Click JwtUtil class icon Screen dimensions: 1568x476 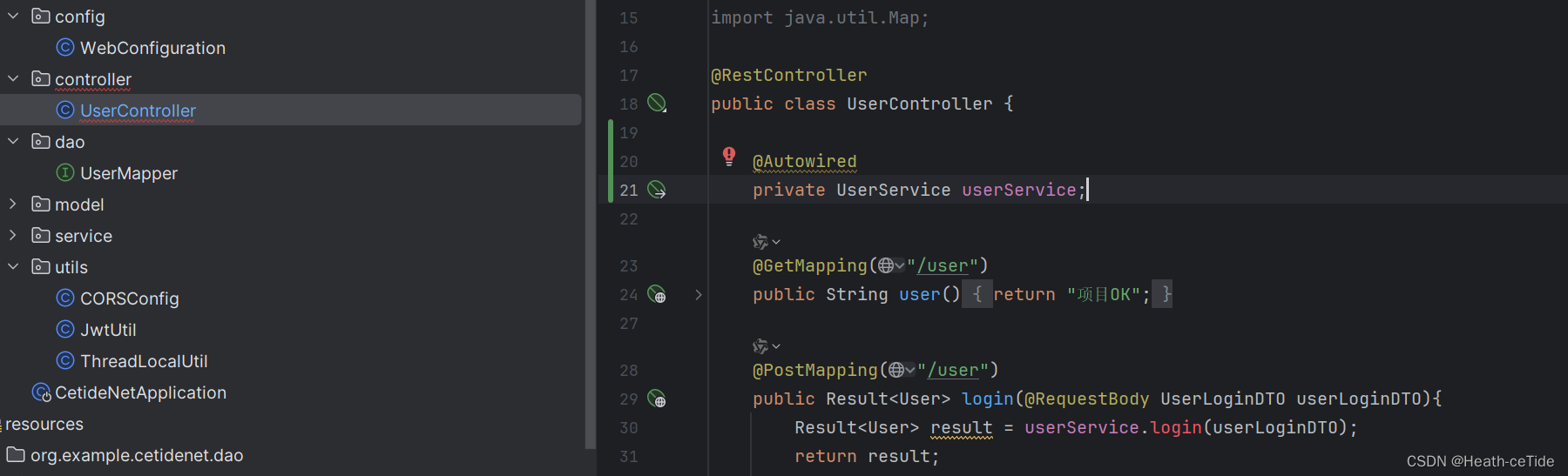pyautogui.click(x=65, y=329)
